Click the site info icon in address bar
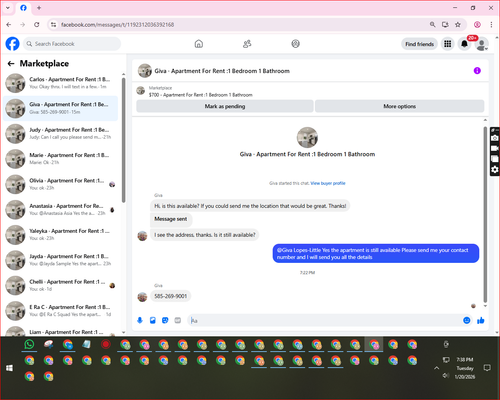Image resolution: width=500 pixels, height=400 pixels. tap(53, 24)
